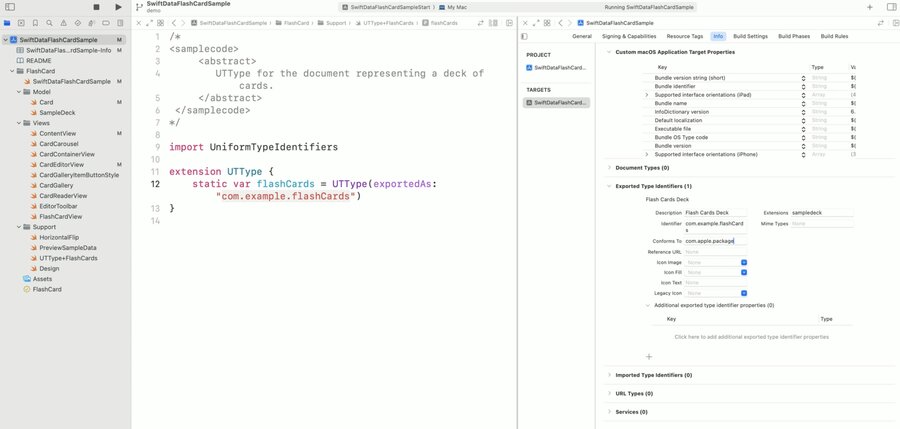The width and height of the screenshot is (900, 429).
Task: Click the Description field Flash Cards Deck
Action: pos(716,212)
